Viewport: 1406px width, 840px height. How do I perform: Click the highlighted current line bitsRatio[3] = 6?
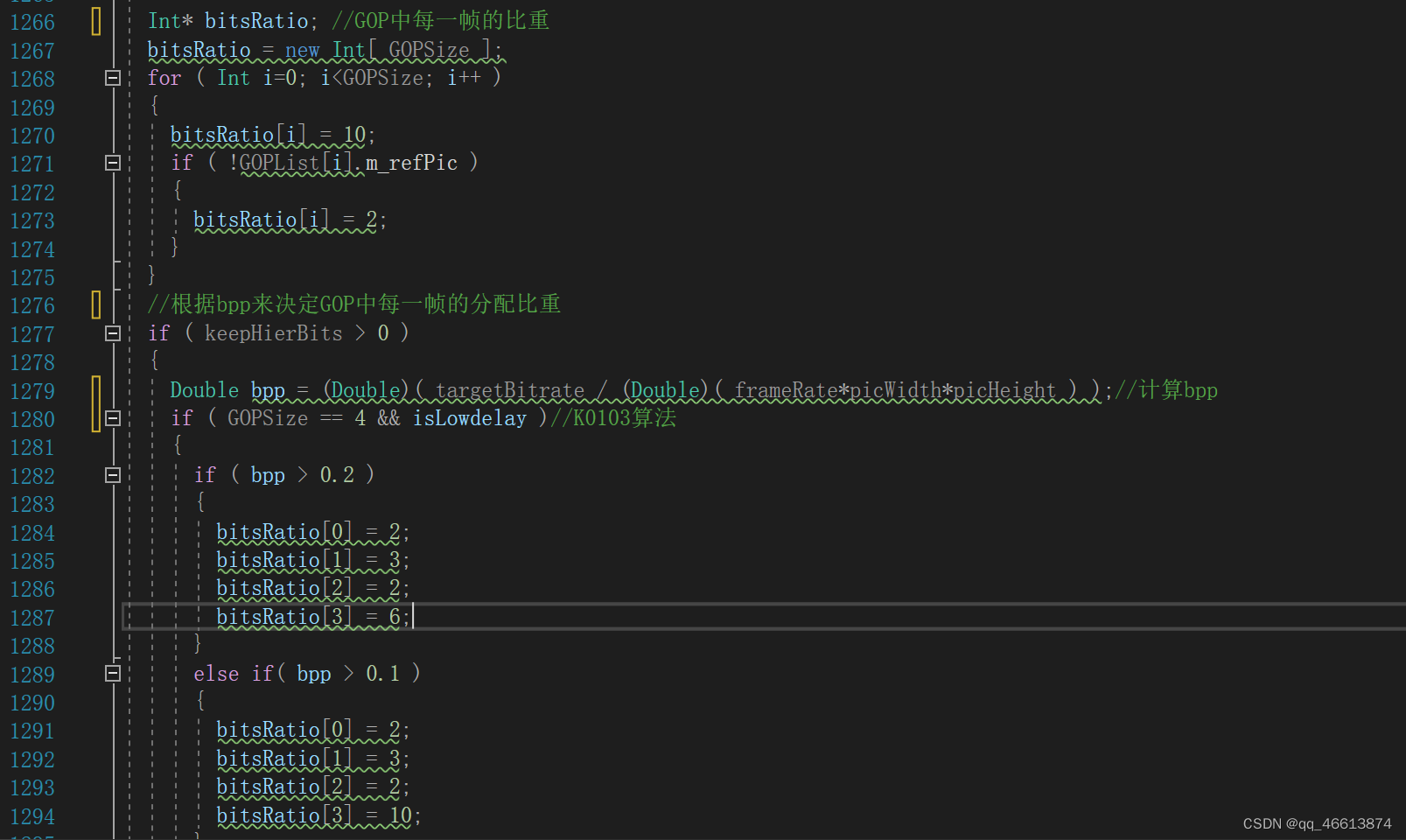click(x=312, y=617)
